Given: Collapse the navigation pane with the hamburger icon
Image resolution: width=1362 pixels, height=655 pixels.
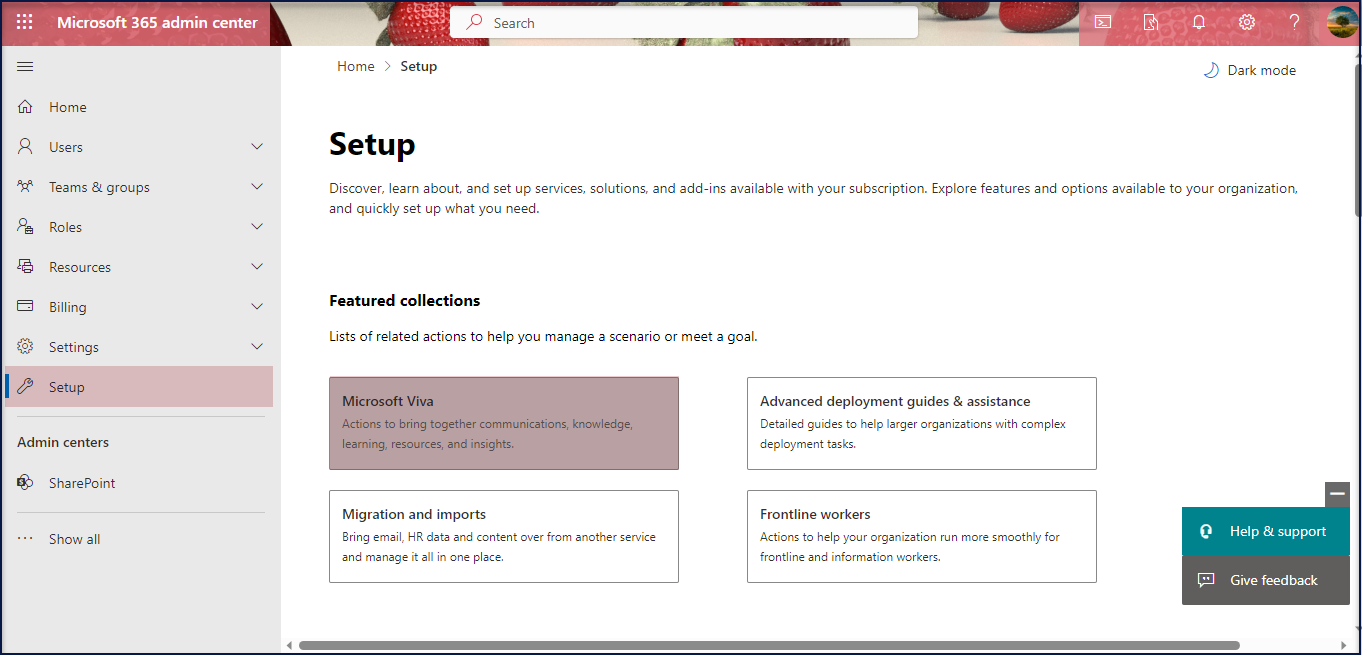Looking at the screenshot, I should pyautogui.click(x=25, y=66).
